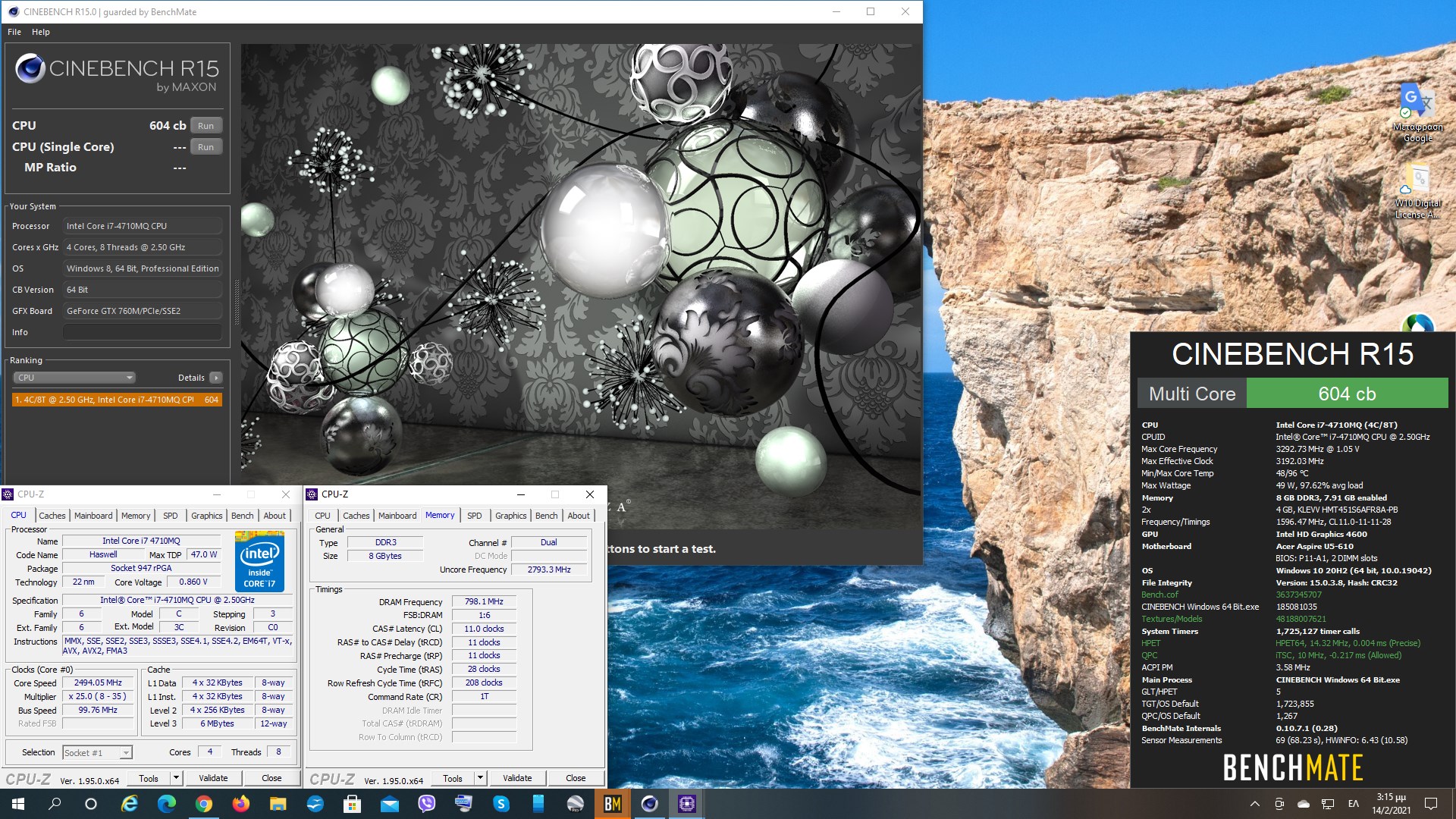The height and width of the screenshot is (819, 1456).
Task: Click Tools button in left CPU-Z window
Action: (149, 778)
